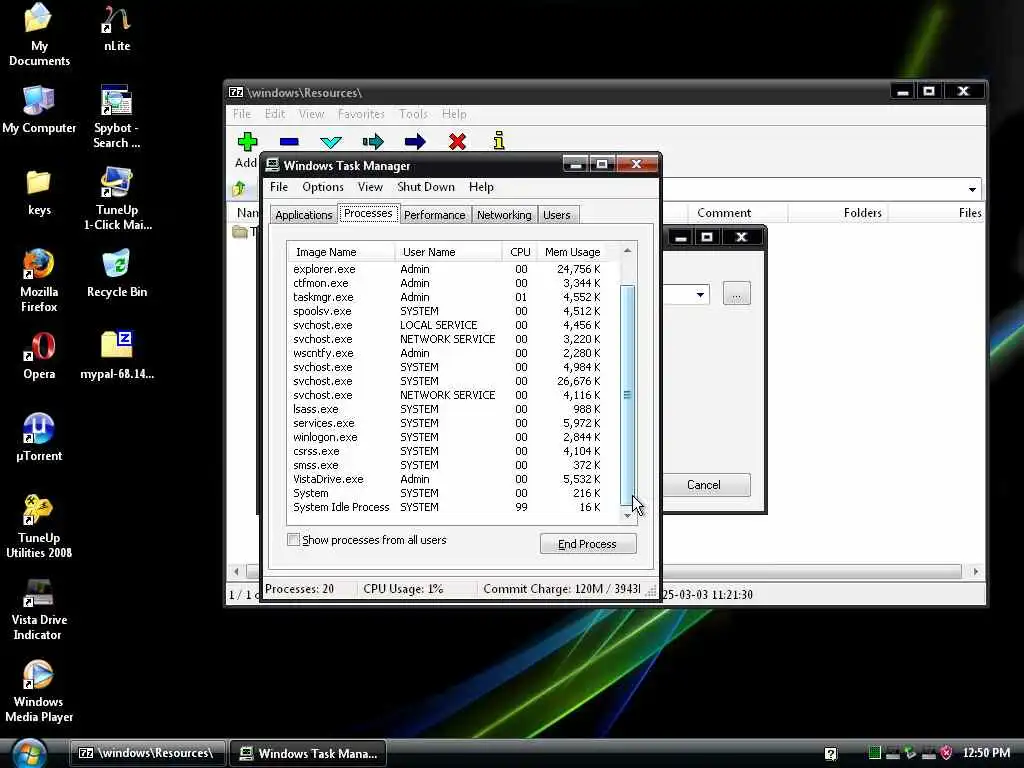Switch to the Networking tab
Image resolution: width=1024 pixels, height=768 pixels.
point(504,215)
